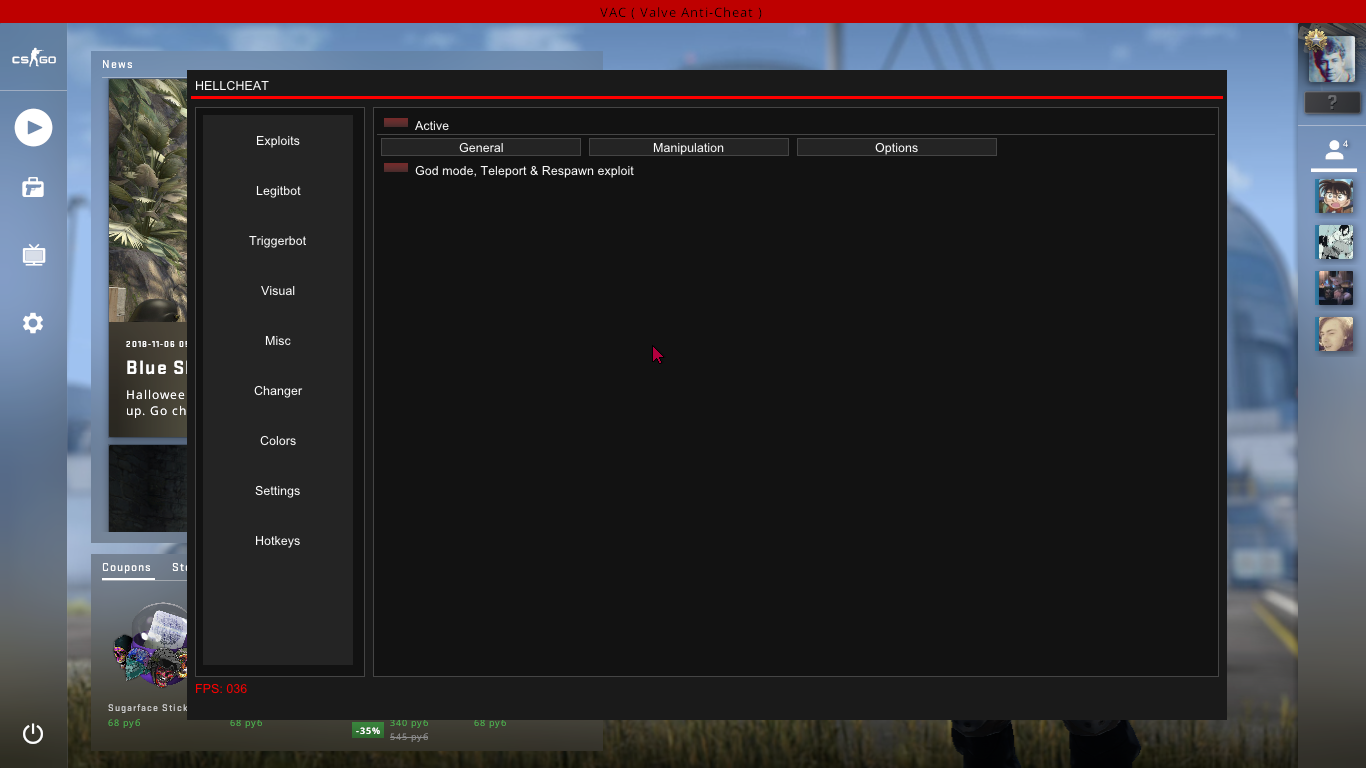Open the friends list icon
This screenshot has height=768, width=1366.
[1334, 150]
